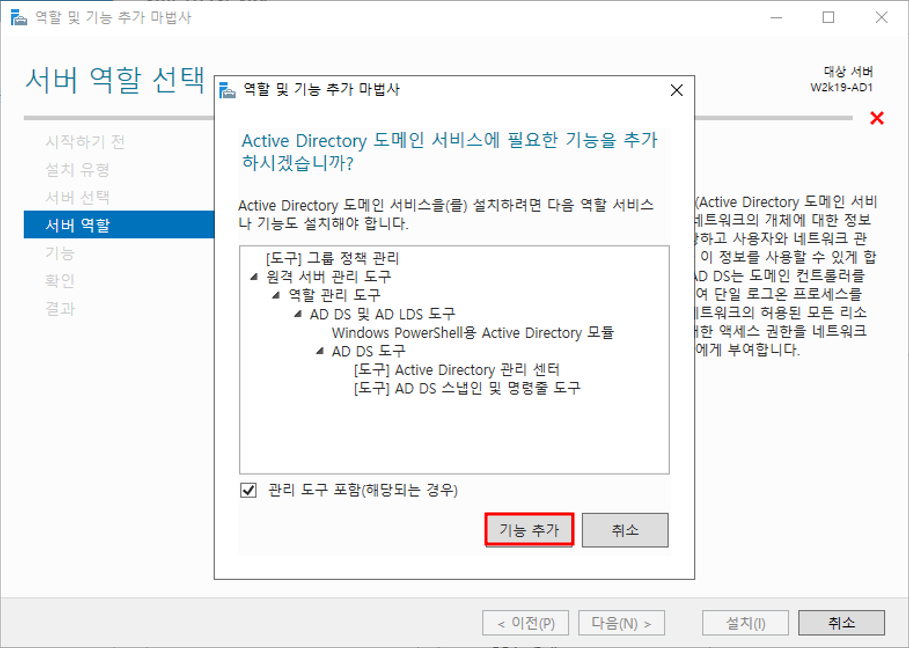Select [도구] 그룹 정책 관리 row
This screenshot has height=648, width=909.
(333, 259)
